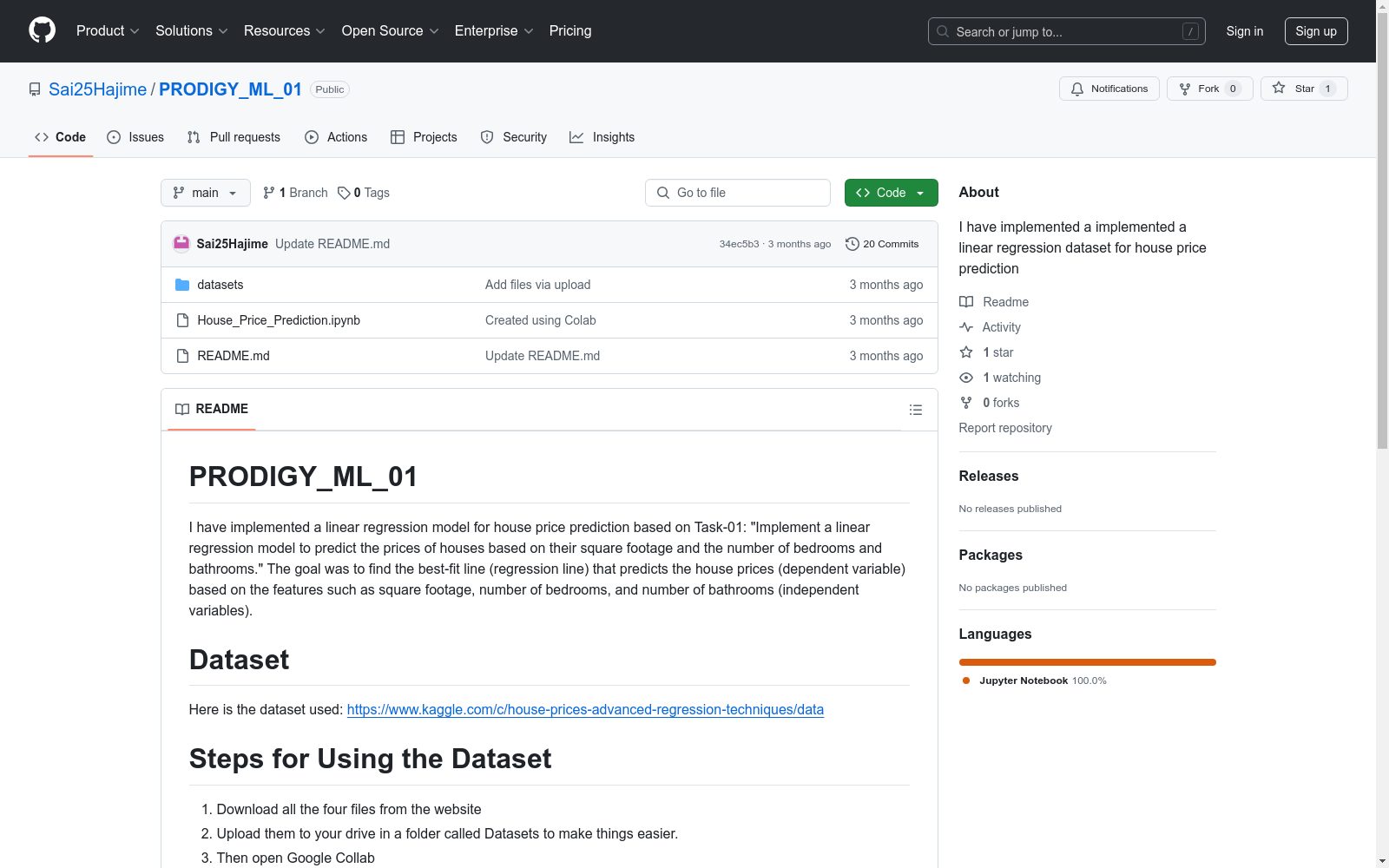Click the House_Price_Prediction.ipynb file icon
Viewport: 1389px width, 868px height.
[182, 320]
